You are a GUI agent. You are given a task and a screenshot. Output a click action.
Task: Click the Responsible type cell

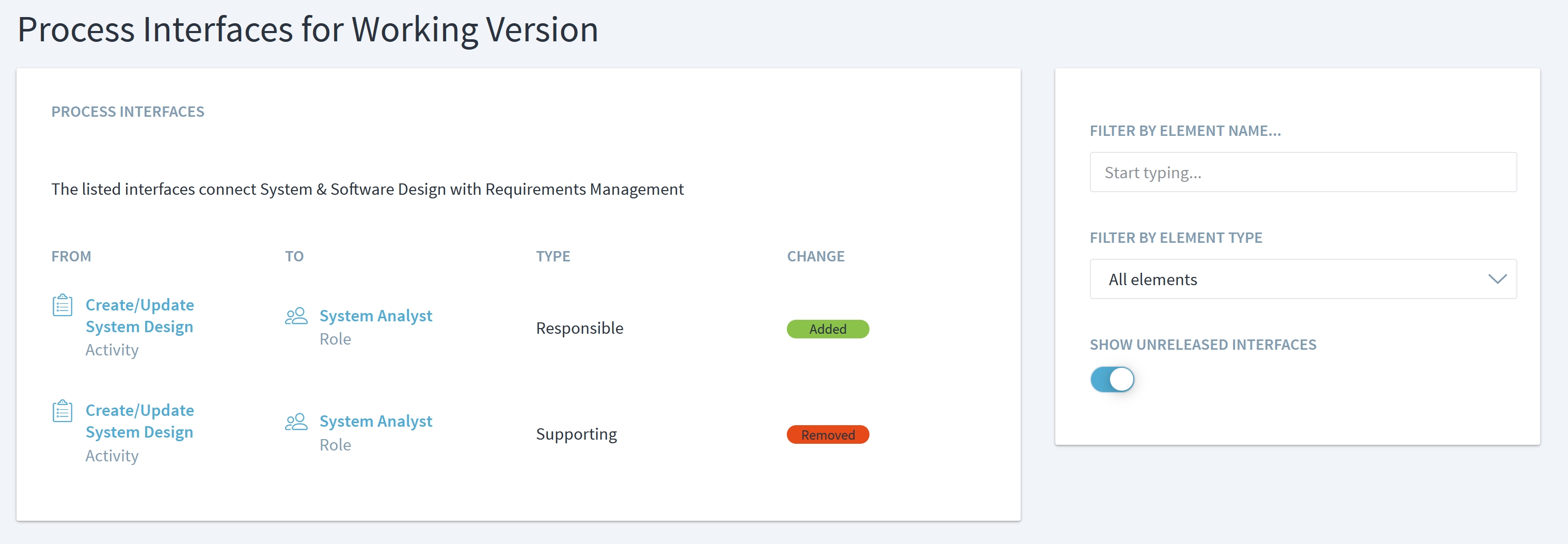pyautogui.click(x=579, y=329)
